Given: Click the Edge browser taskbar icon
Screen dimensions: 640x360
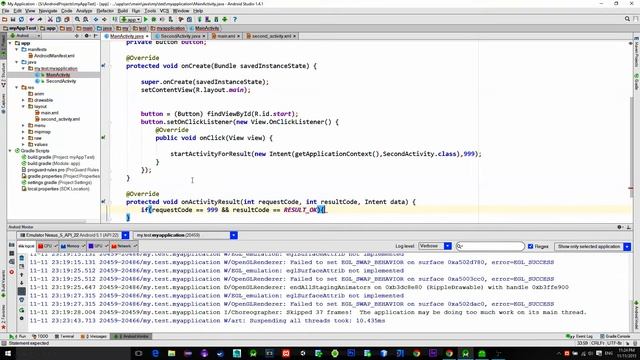Looking at the screenshot, I should [x=155, y=353].
